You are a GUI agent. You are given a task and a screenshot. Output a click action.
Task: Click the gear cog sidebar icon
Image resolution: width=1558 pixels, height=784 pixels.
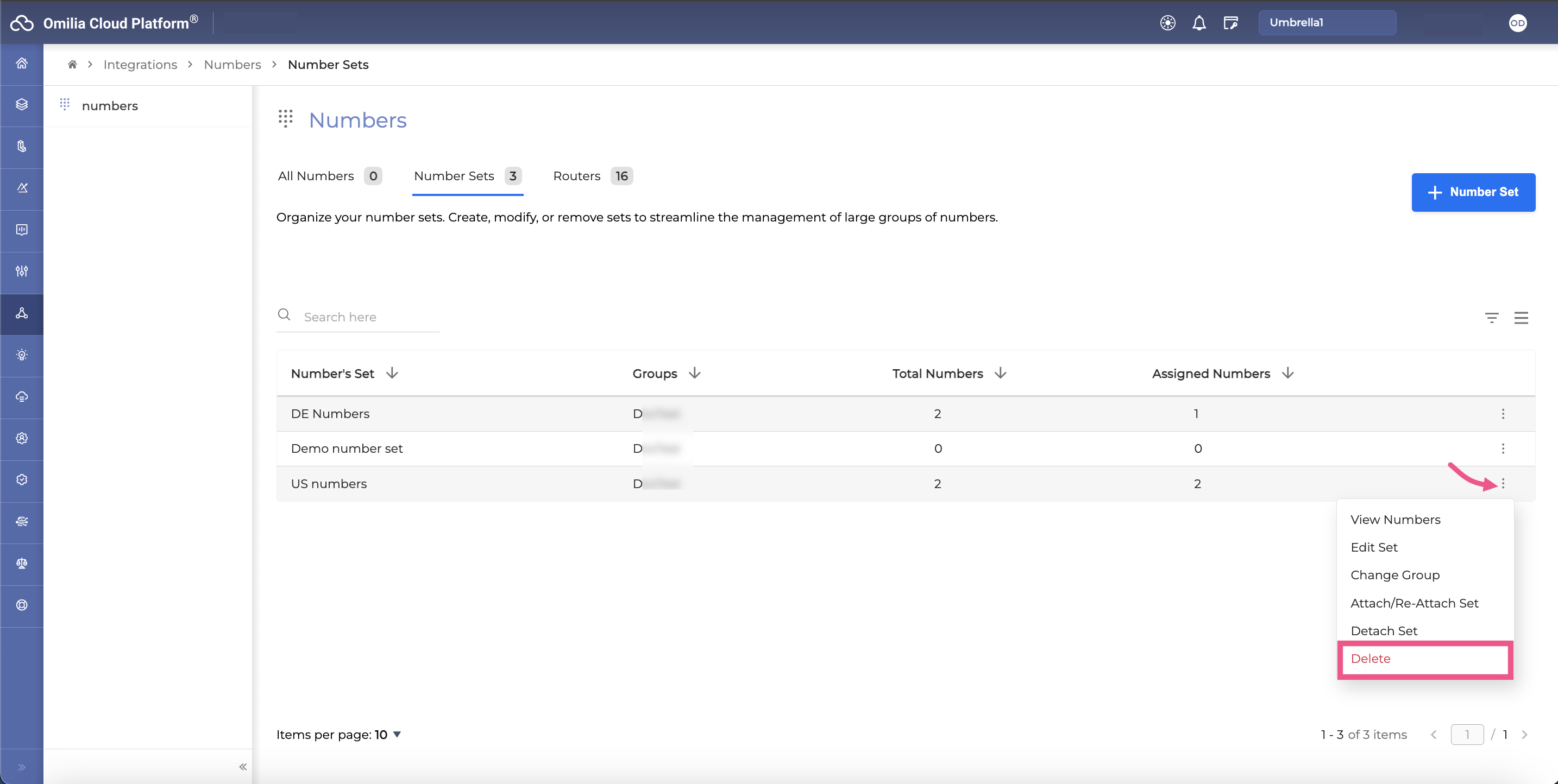click(22, 438)
